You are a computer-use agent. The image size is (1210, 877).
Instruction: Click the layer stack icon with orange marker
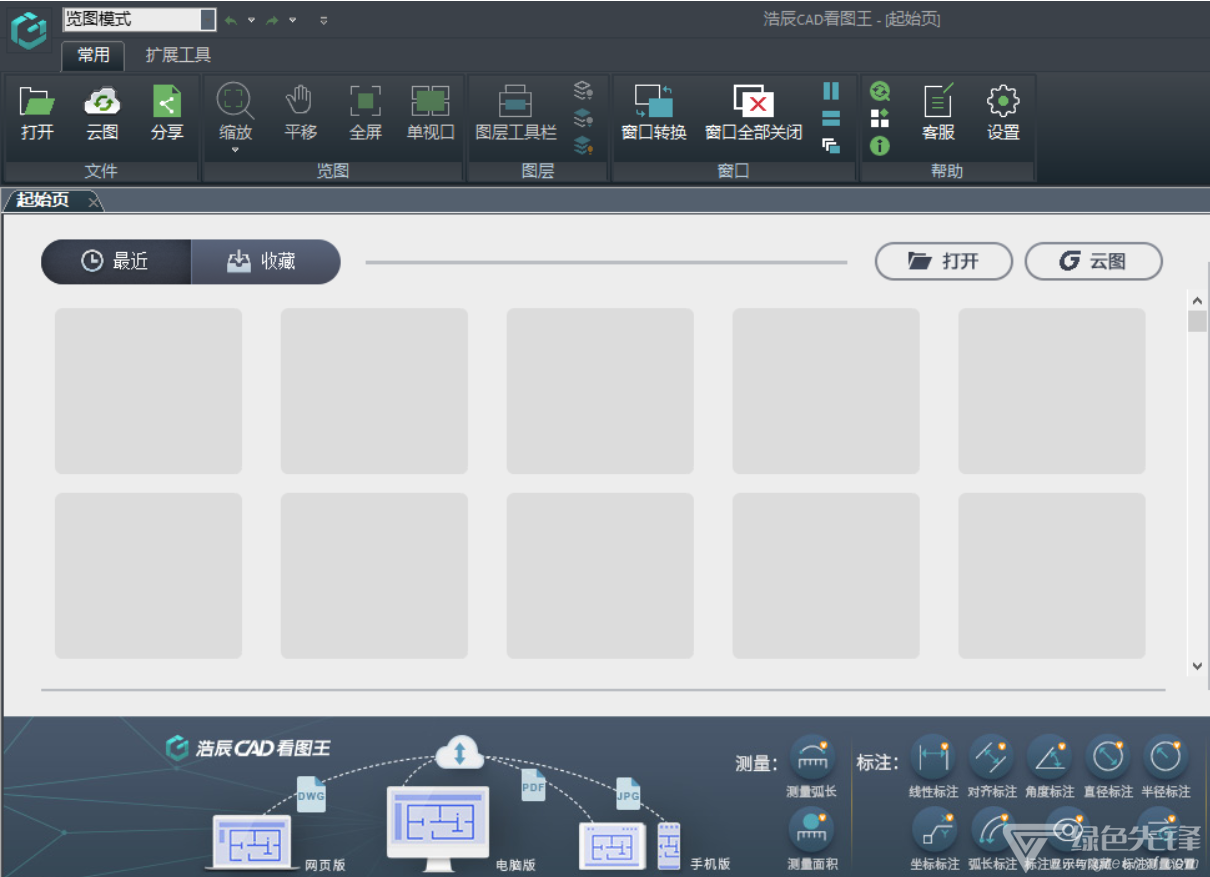583,146
